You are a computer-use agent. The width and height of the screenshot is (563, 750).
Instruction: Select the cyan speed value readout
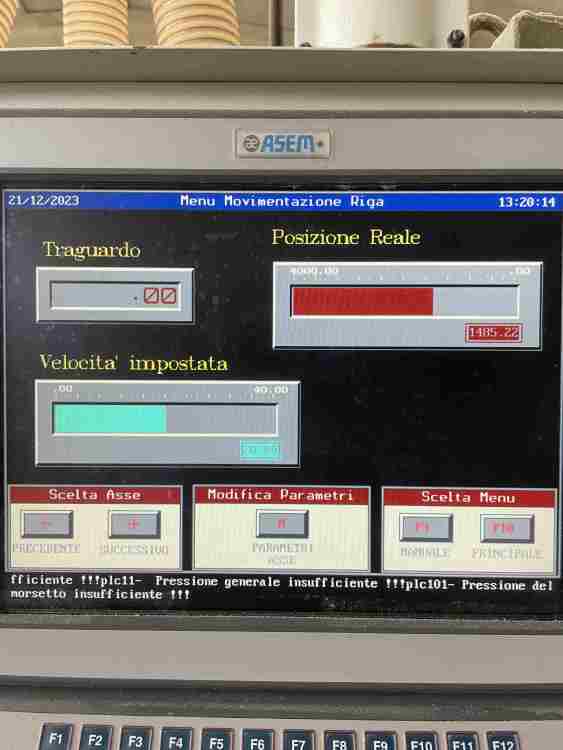[260, 450]
